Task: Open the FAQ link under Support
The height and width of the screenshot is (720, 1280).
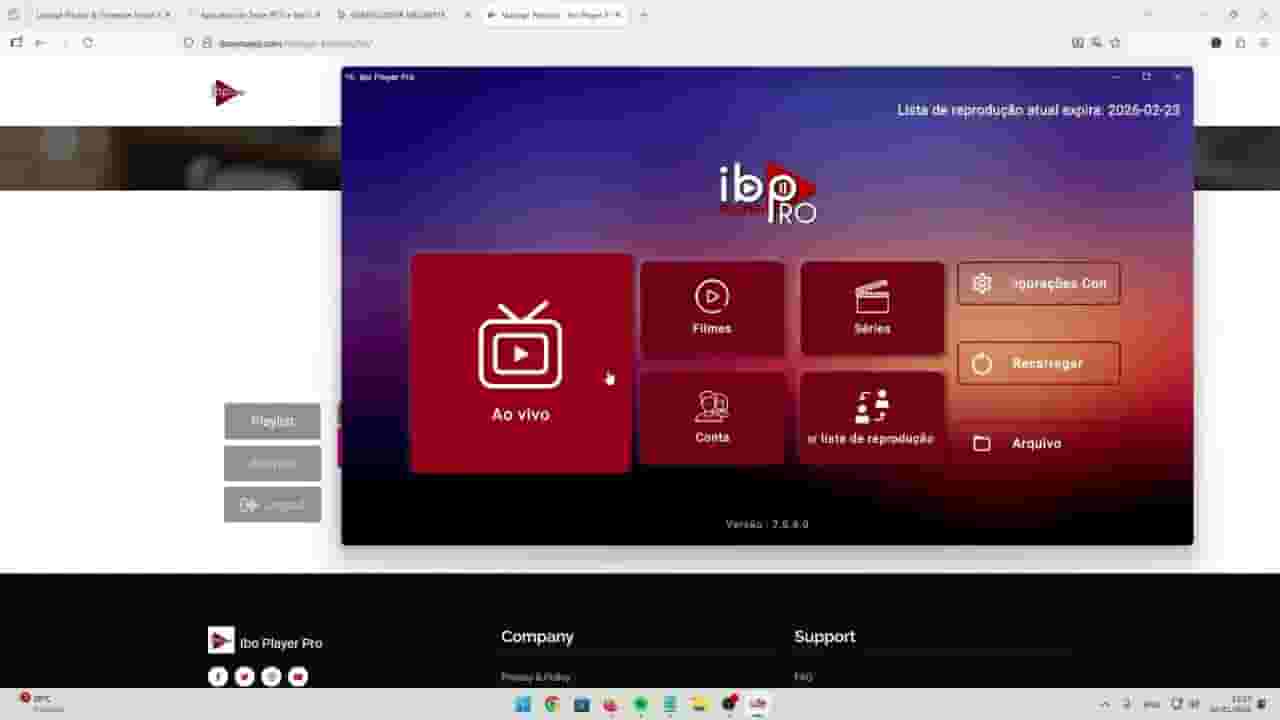Action: 804,677
